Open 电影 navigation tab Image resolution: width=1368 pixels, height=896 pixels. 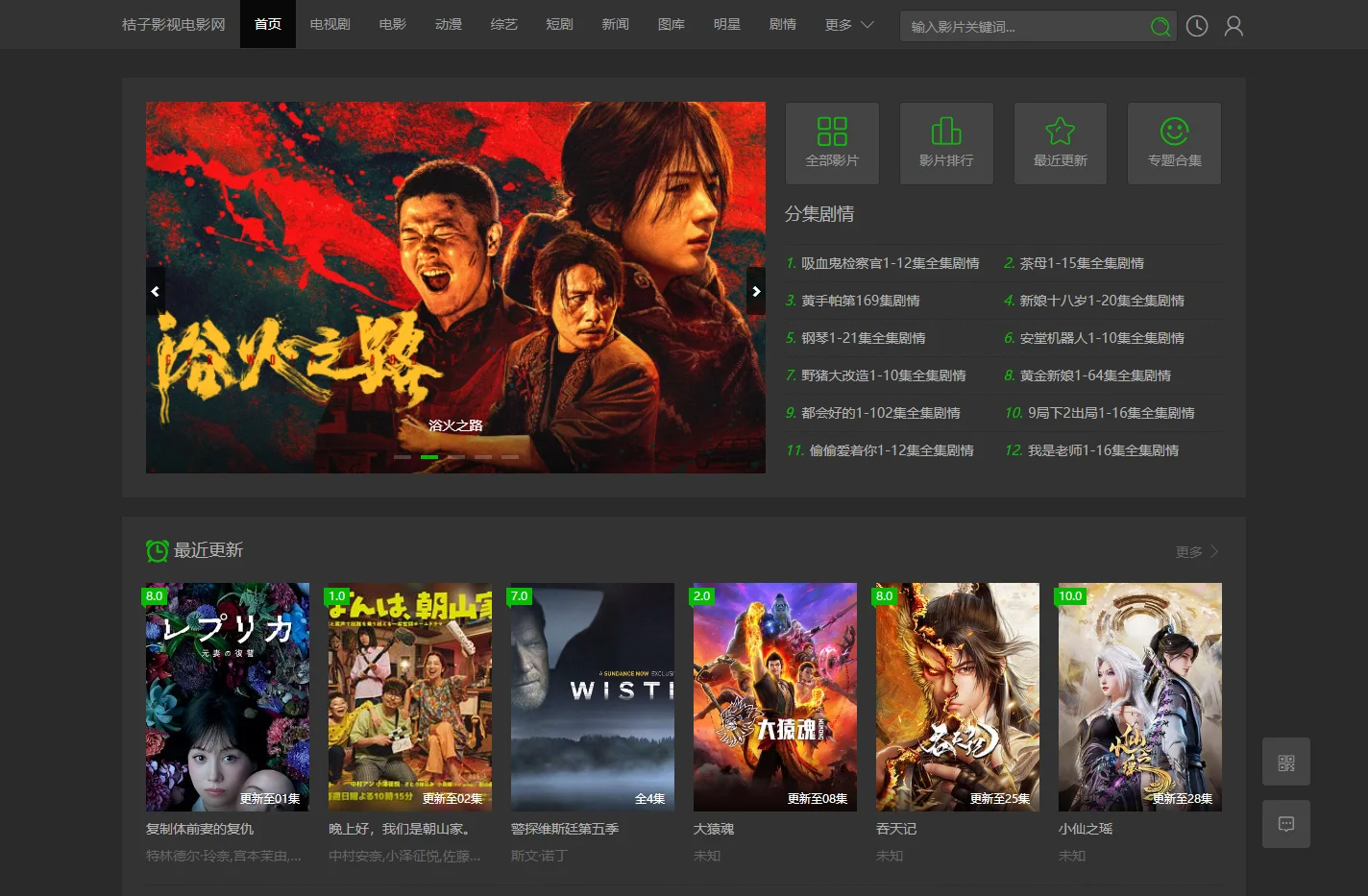[393, 24]
